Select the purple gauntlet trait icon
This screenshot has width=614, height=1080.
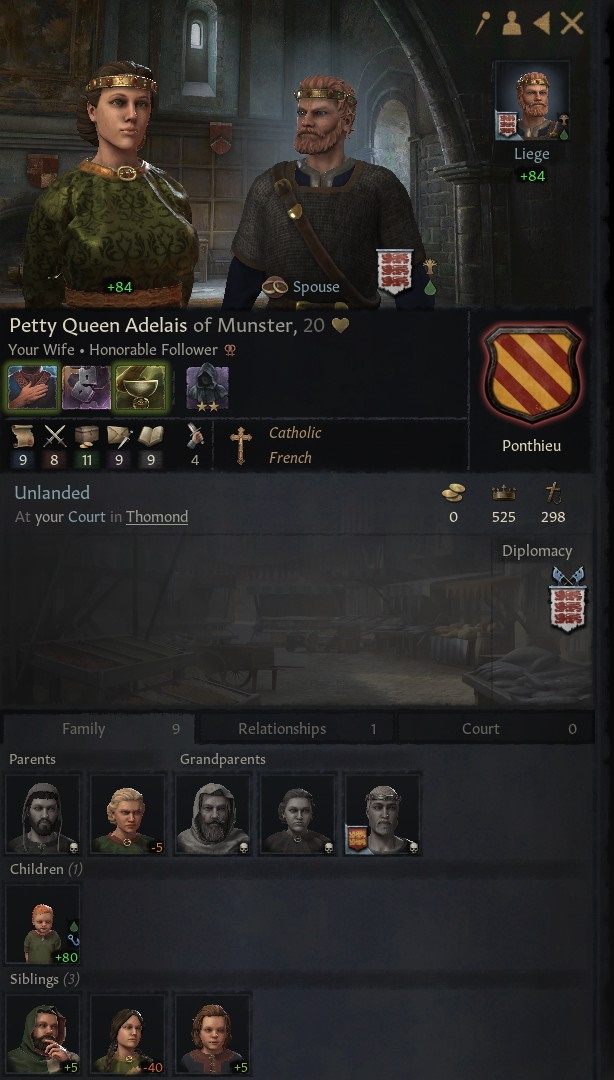[86, 388]
